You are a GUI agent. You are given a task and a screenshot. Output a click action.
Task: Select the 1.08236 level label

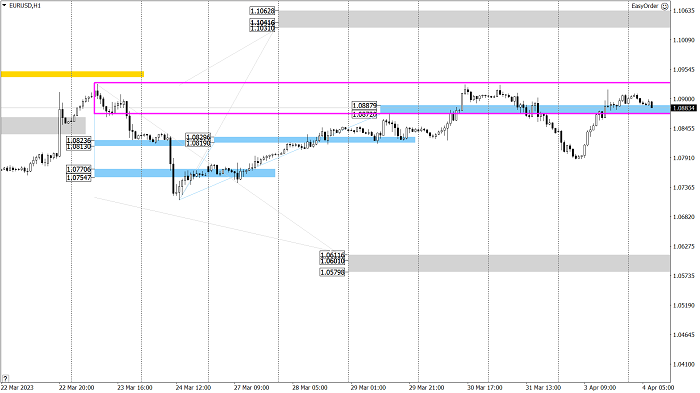coord(79,140)
